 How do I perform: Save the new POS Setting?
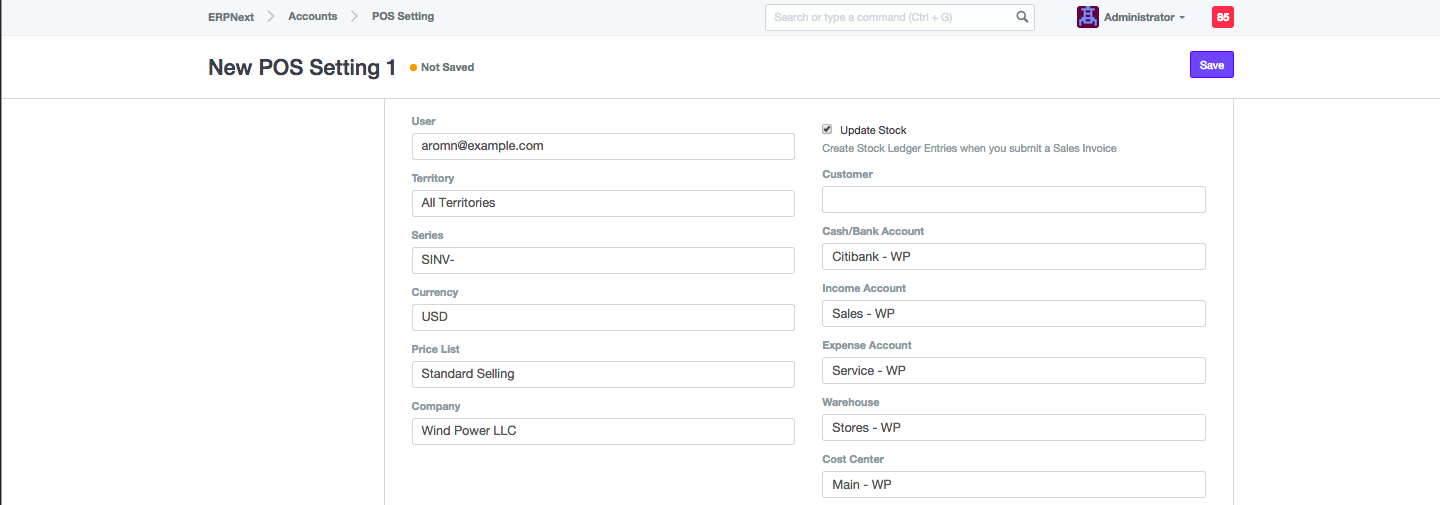point(1211,65)
